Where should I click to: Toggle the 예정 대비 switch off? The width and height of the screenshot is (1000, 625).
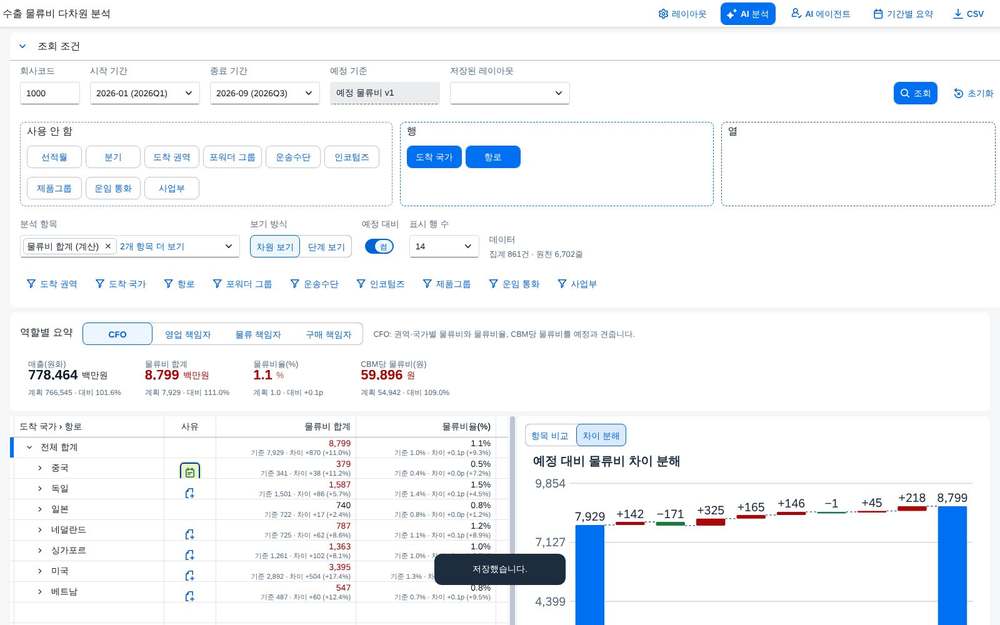coord(379,246)
